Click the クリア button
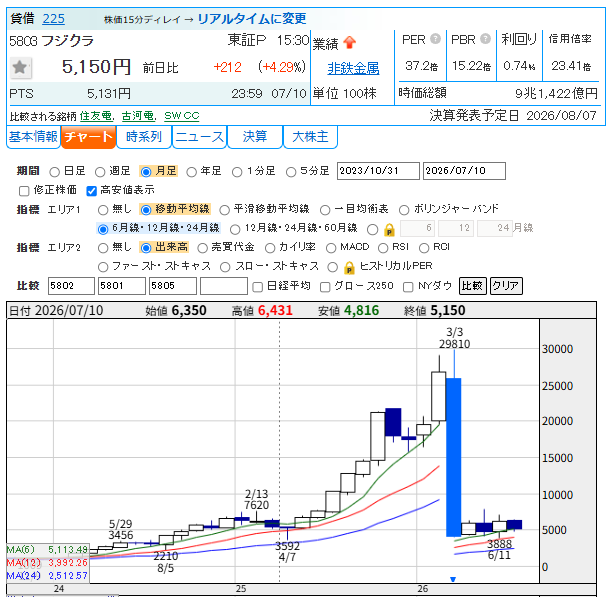The image size is (608, 597). [506, 286]
